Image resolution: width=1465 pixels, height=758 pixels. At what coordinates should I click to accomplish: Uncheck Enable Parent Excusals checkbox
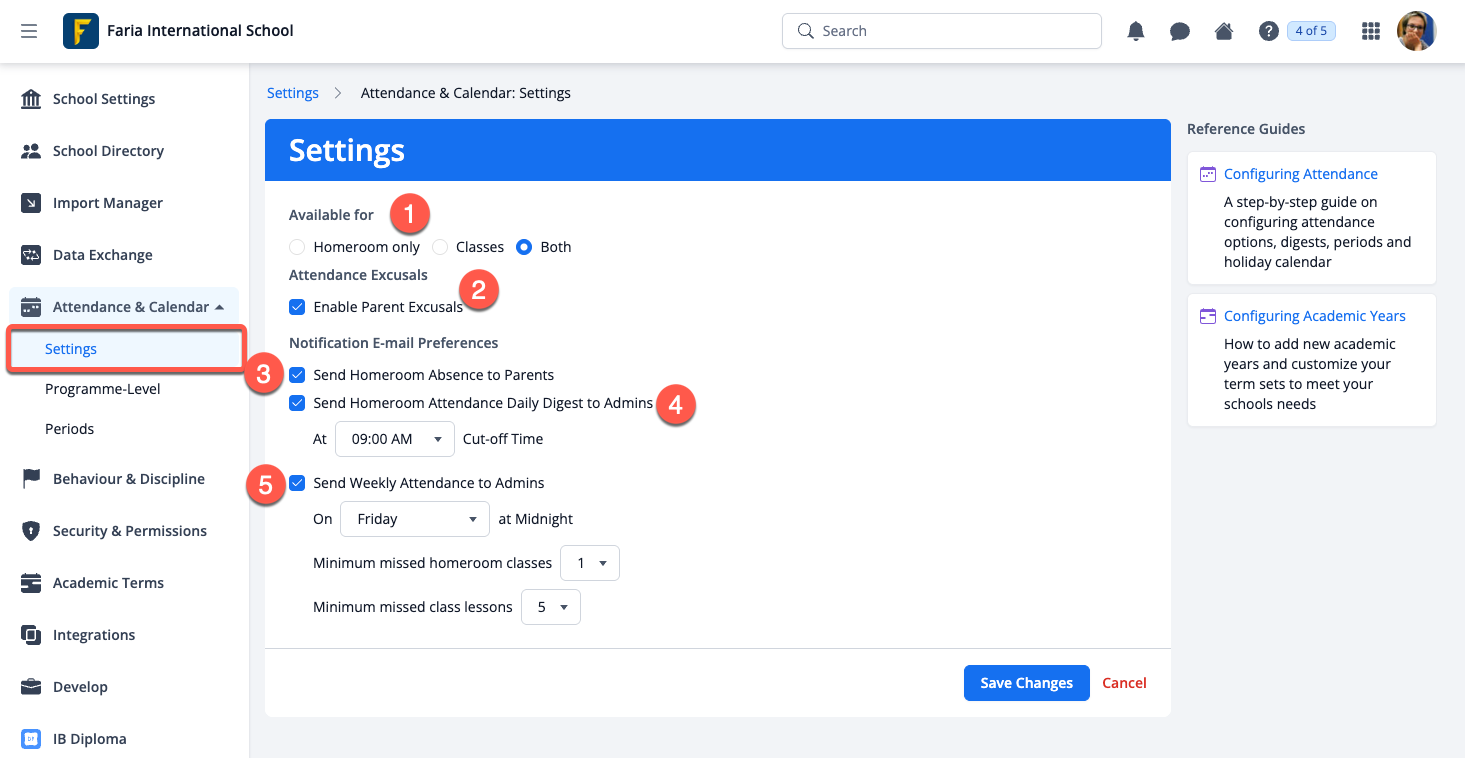point(297,307)
